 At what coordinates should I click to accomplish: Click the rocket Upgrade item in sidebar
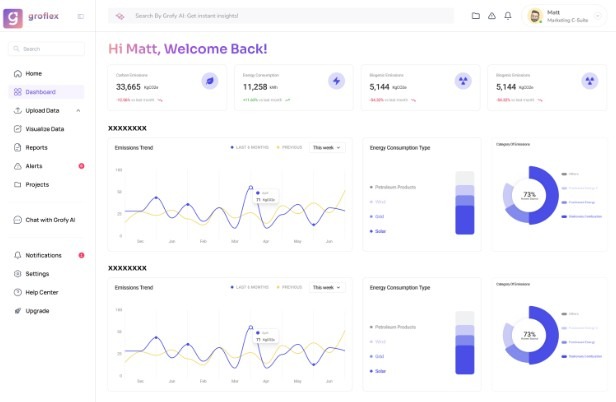coord(36,311)
